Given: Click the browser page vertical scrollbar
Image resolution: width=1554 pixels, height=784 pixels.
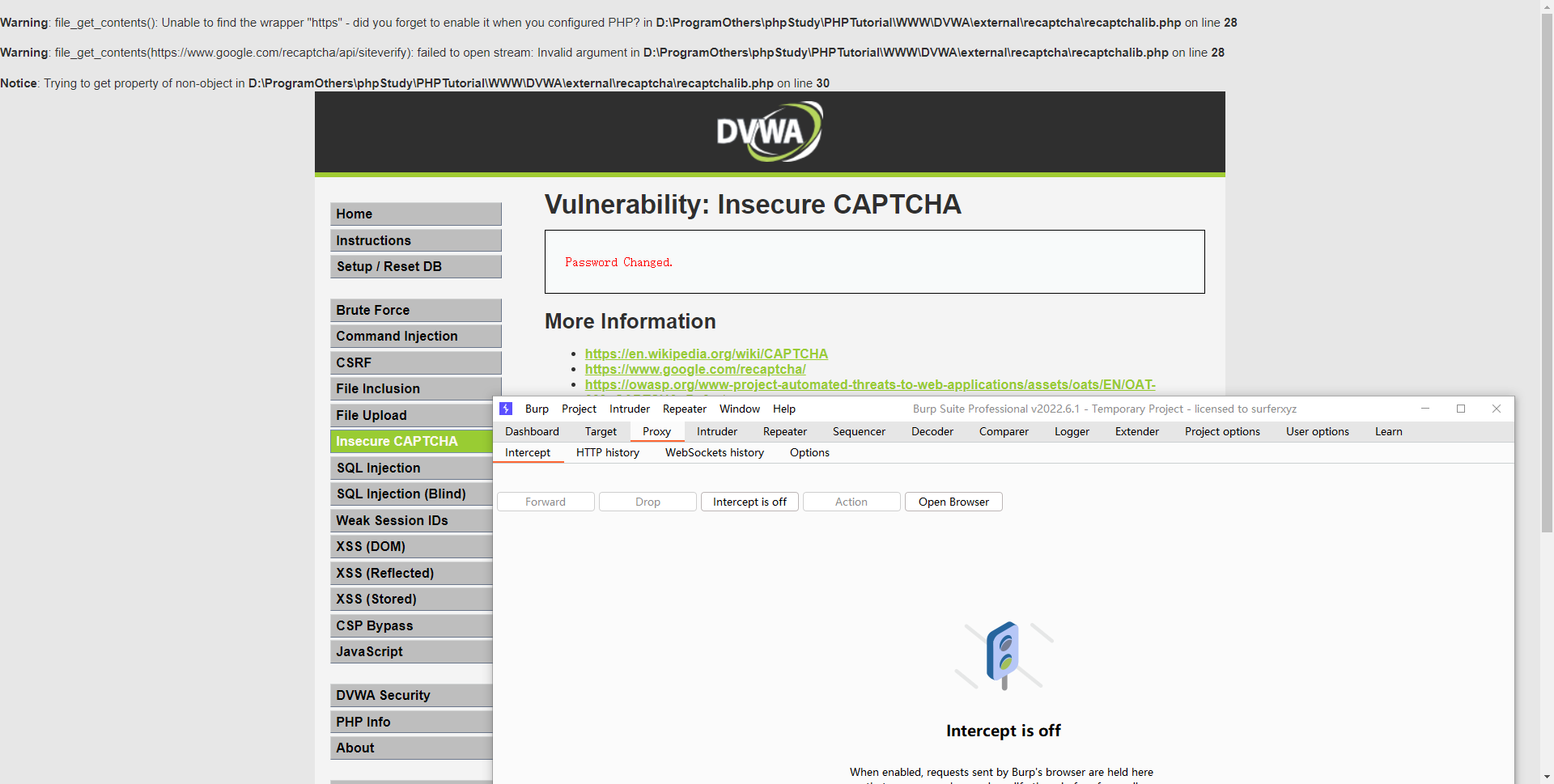Looking at the screenshot, I should [1547, 275].
